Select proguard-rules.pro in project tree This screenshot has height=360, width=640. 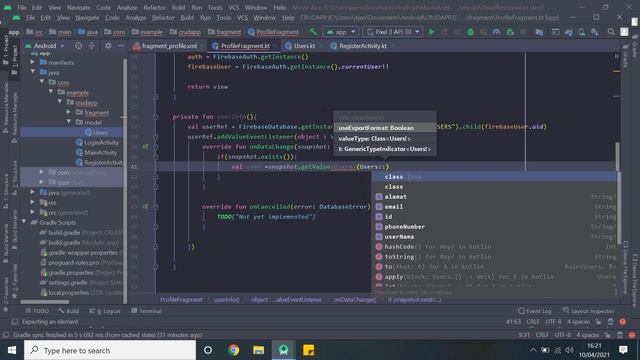point(73,262)
